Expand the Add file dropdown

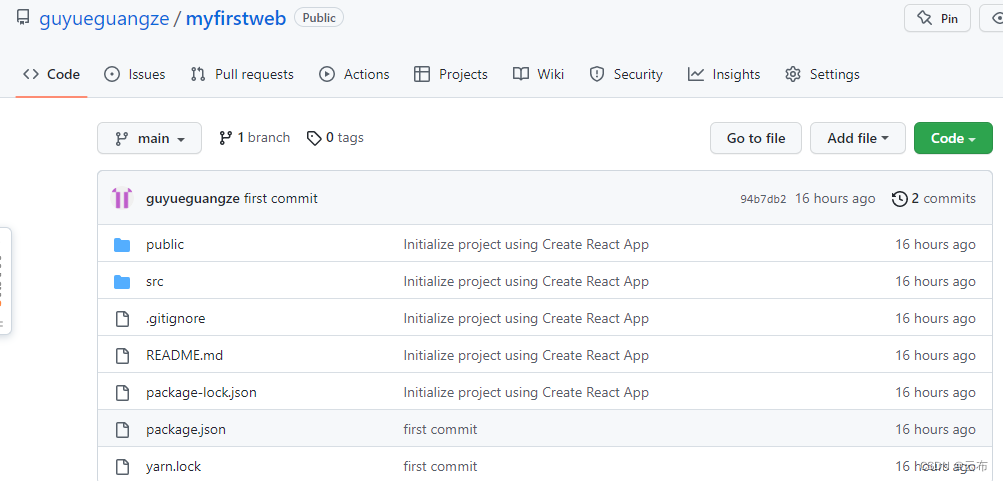[x=857, y=139]
